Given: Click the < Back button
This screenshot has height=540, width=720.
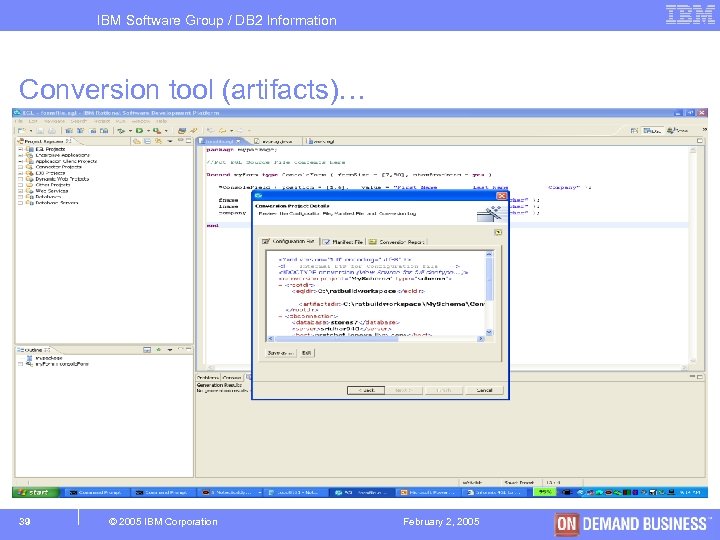Looking at the screenshot, I should [x=366, y=390].
